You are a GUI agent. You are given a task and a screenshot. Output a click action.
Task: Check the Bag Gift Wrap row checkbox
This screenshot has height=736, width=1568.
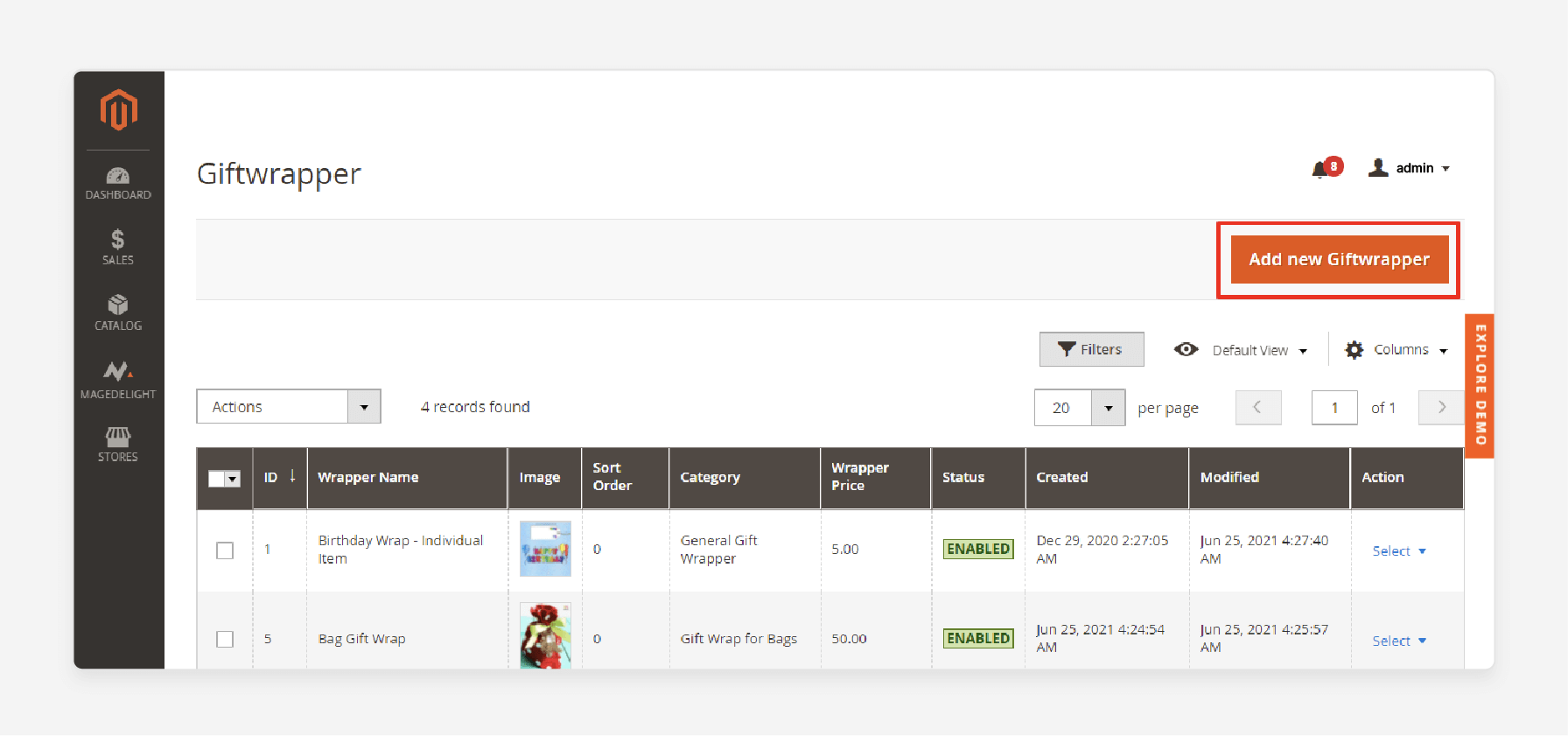click(225, 639)
